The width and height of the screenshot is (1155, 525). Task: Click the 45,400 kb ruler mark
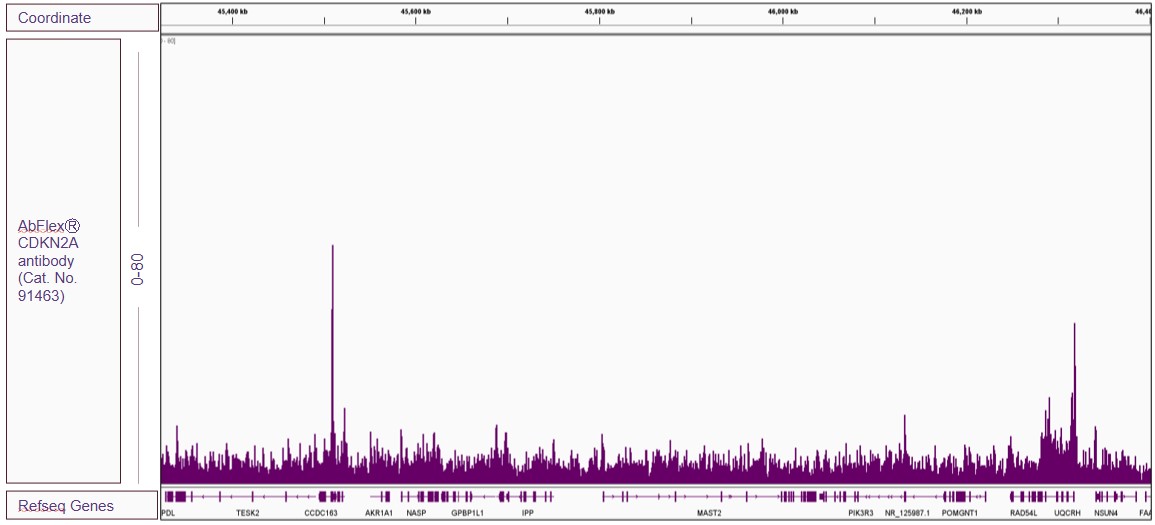233,12
